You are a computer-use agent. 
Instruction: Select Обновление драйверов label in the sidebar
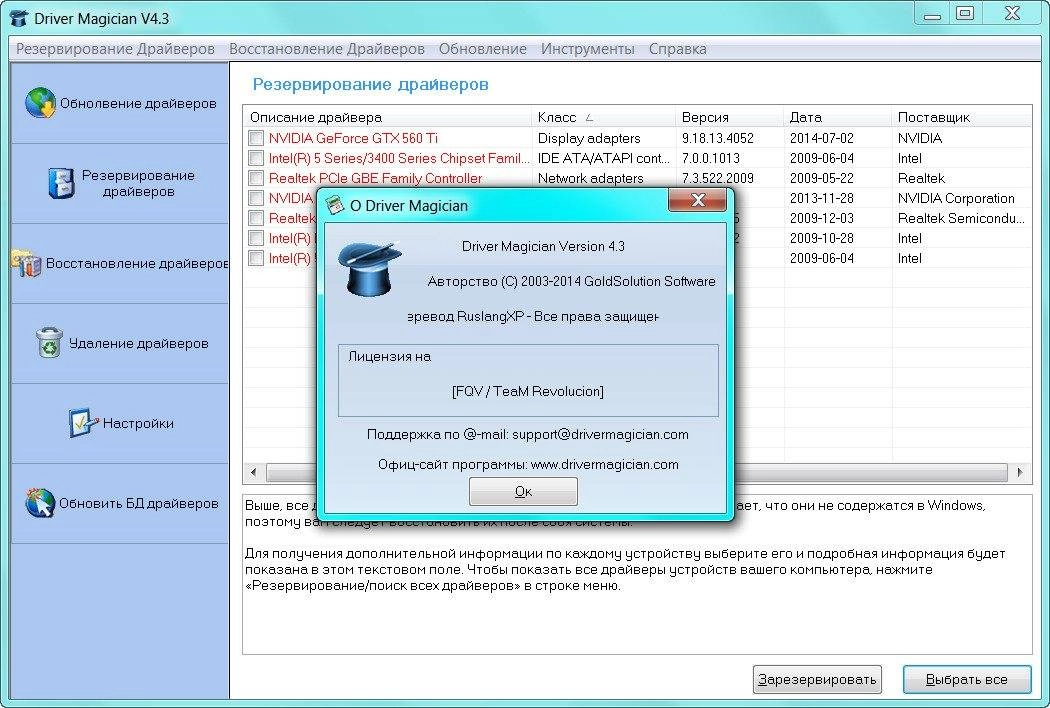[x=138, y=103]
